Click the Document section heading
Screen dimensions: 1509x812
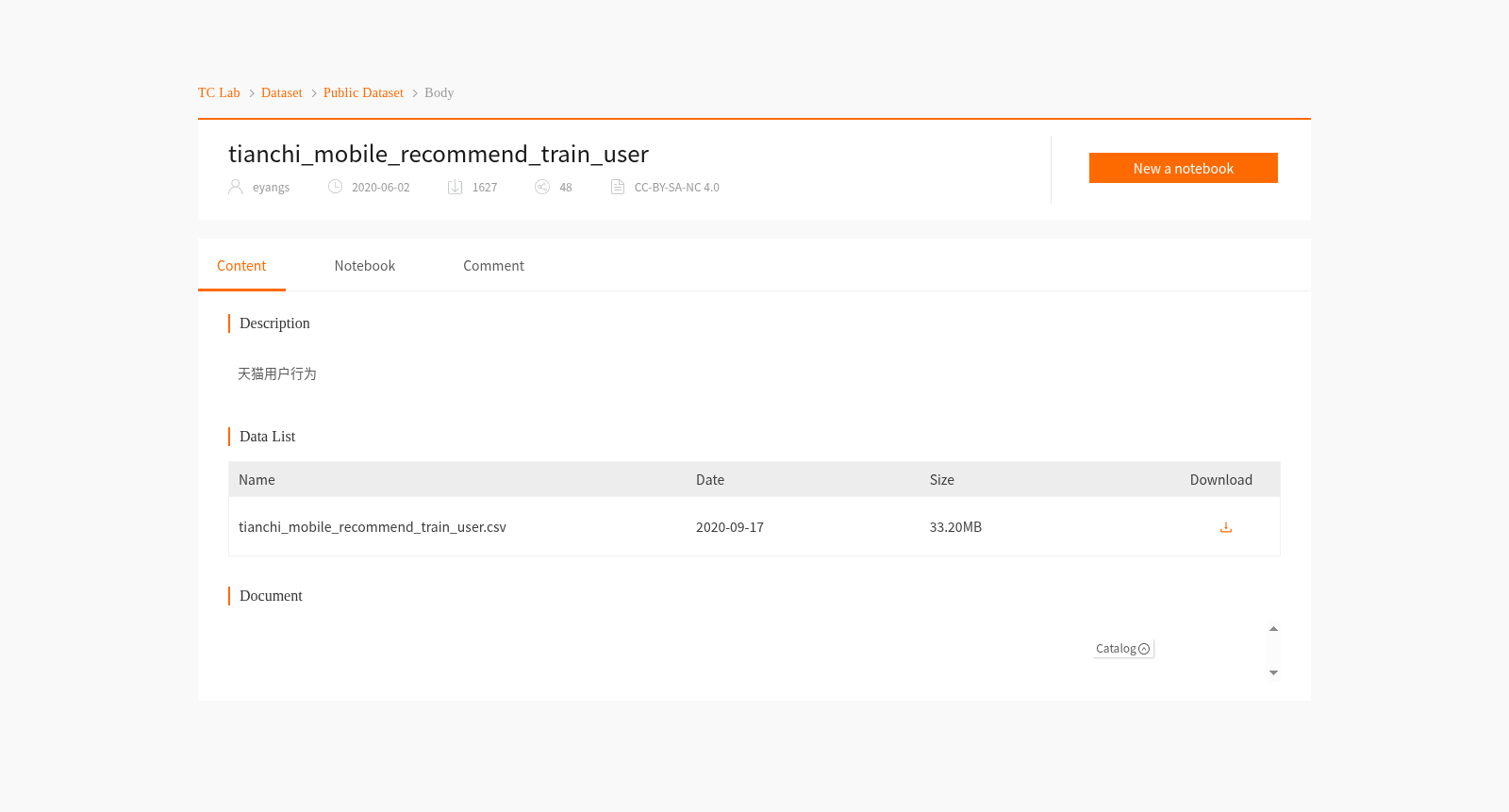click(271, 596)
